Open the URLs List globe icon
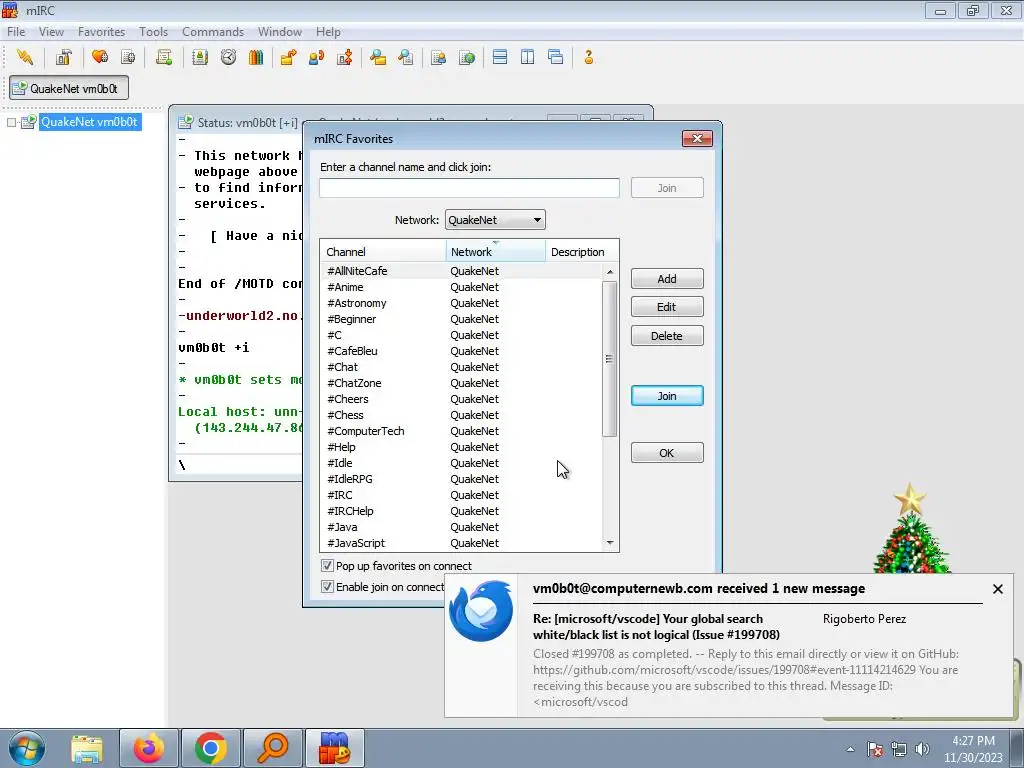Screen dimensions: 1024x768 (467, 57)
